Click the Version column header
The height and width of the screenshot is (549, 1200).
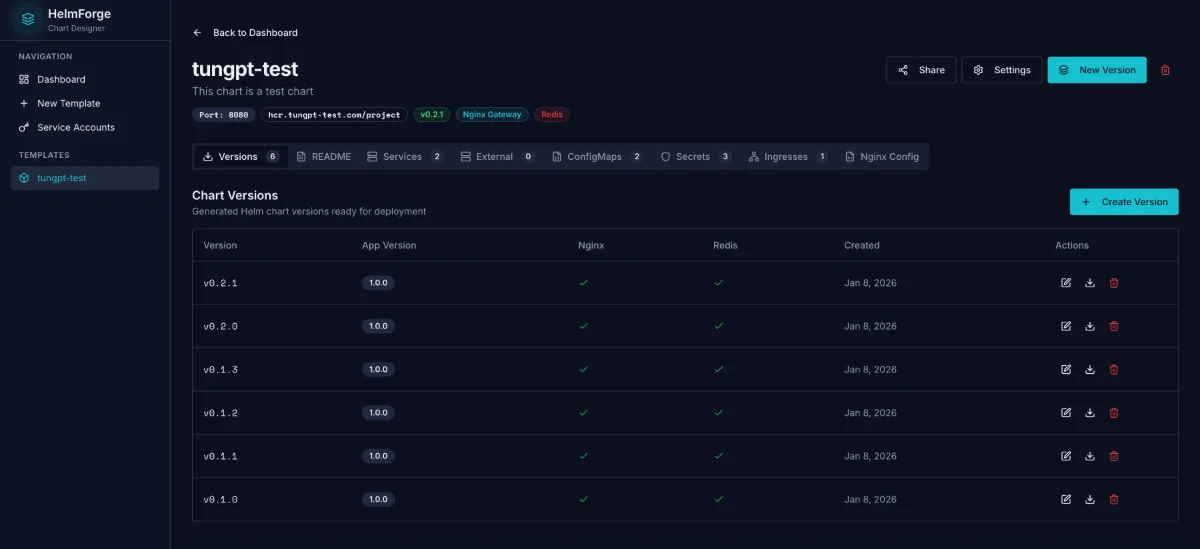[220, 245]
